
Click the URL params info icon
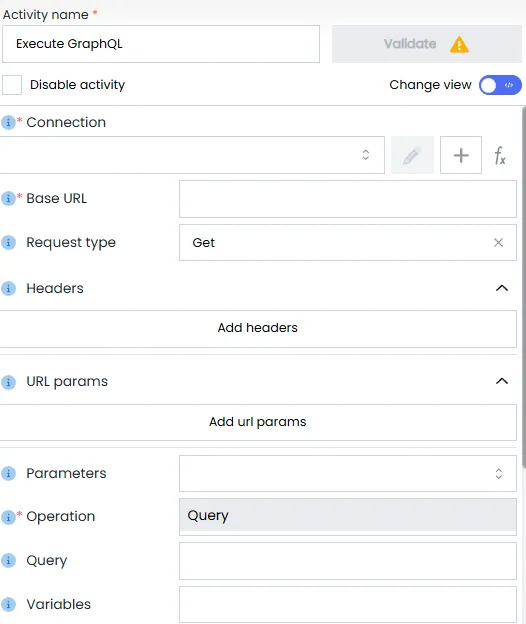coord(8,382)
